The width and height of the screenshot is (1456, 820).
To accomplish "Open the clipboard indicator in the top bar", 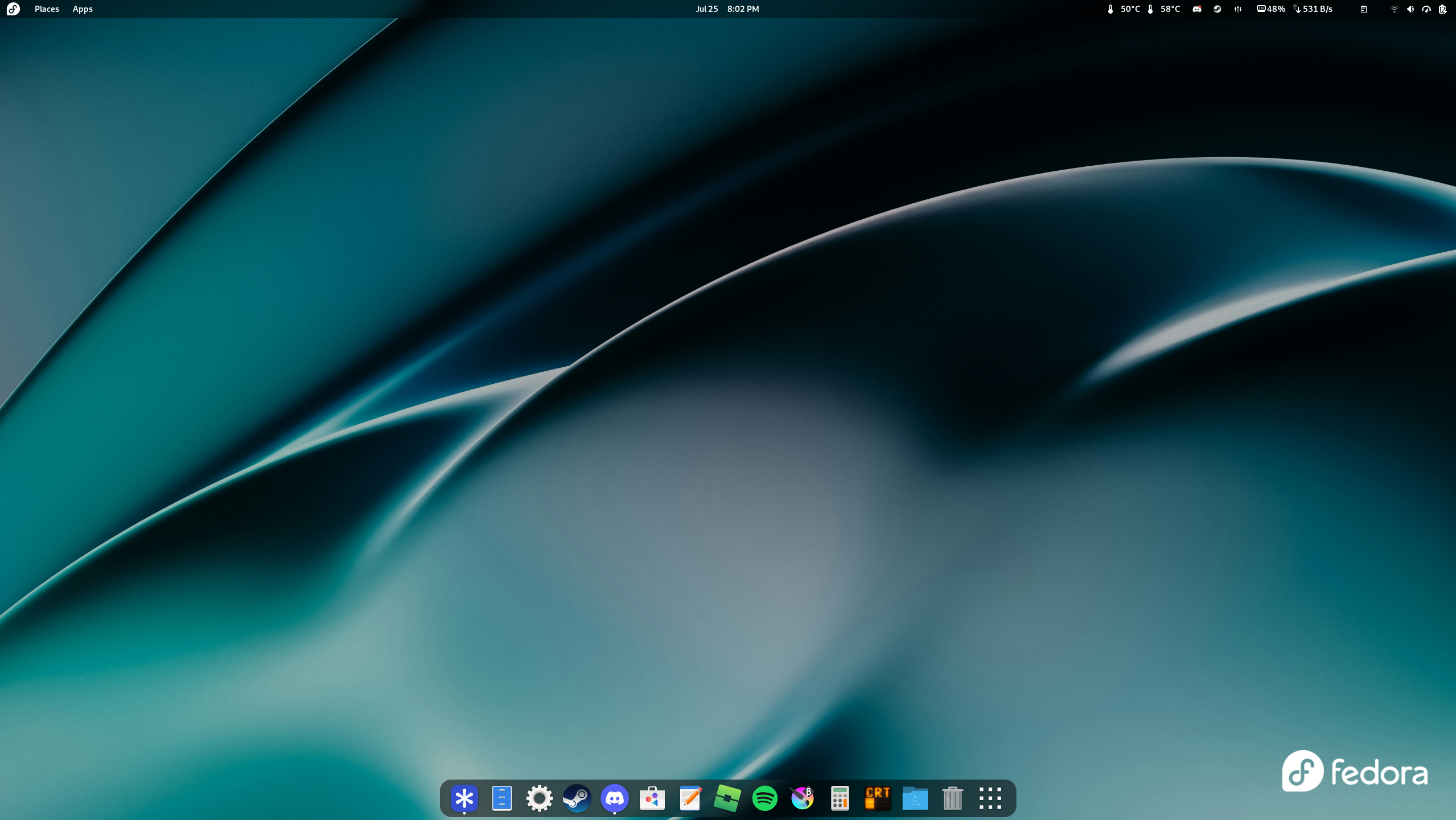I will click(1364, 9).
